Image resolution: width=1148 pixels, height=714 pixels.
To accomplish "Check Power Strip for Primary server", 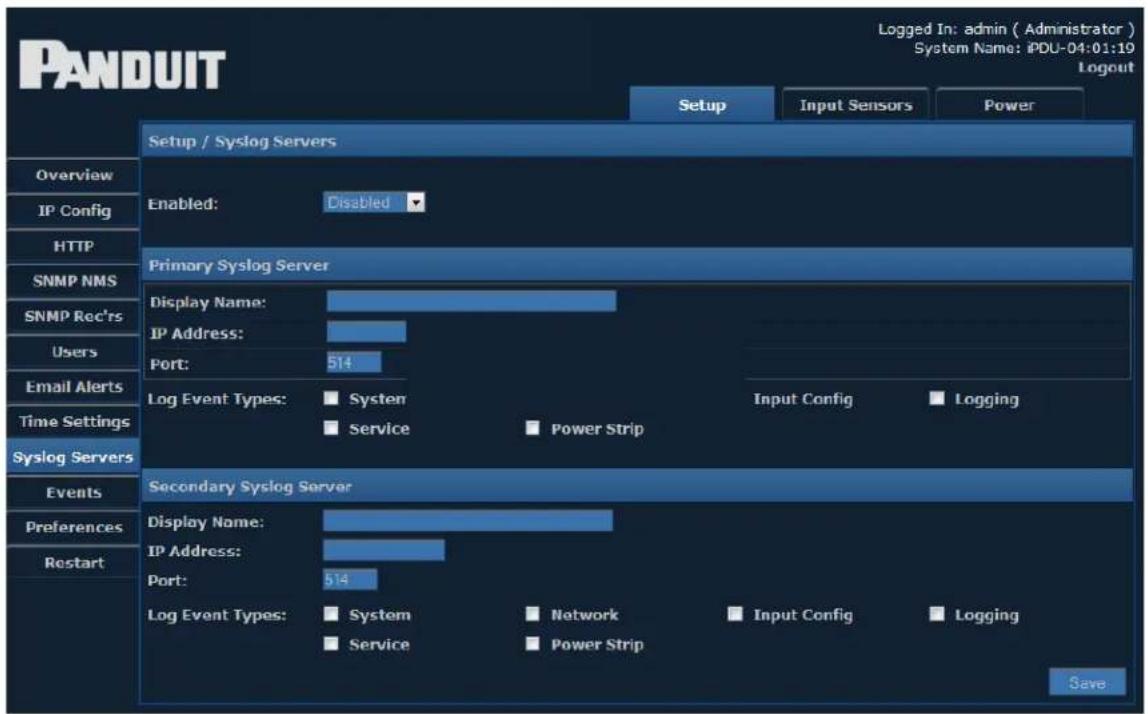I will 533,428.
